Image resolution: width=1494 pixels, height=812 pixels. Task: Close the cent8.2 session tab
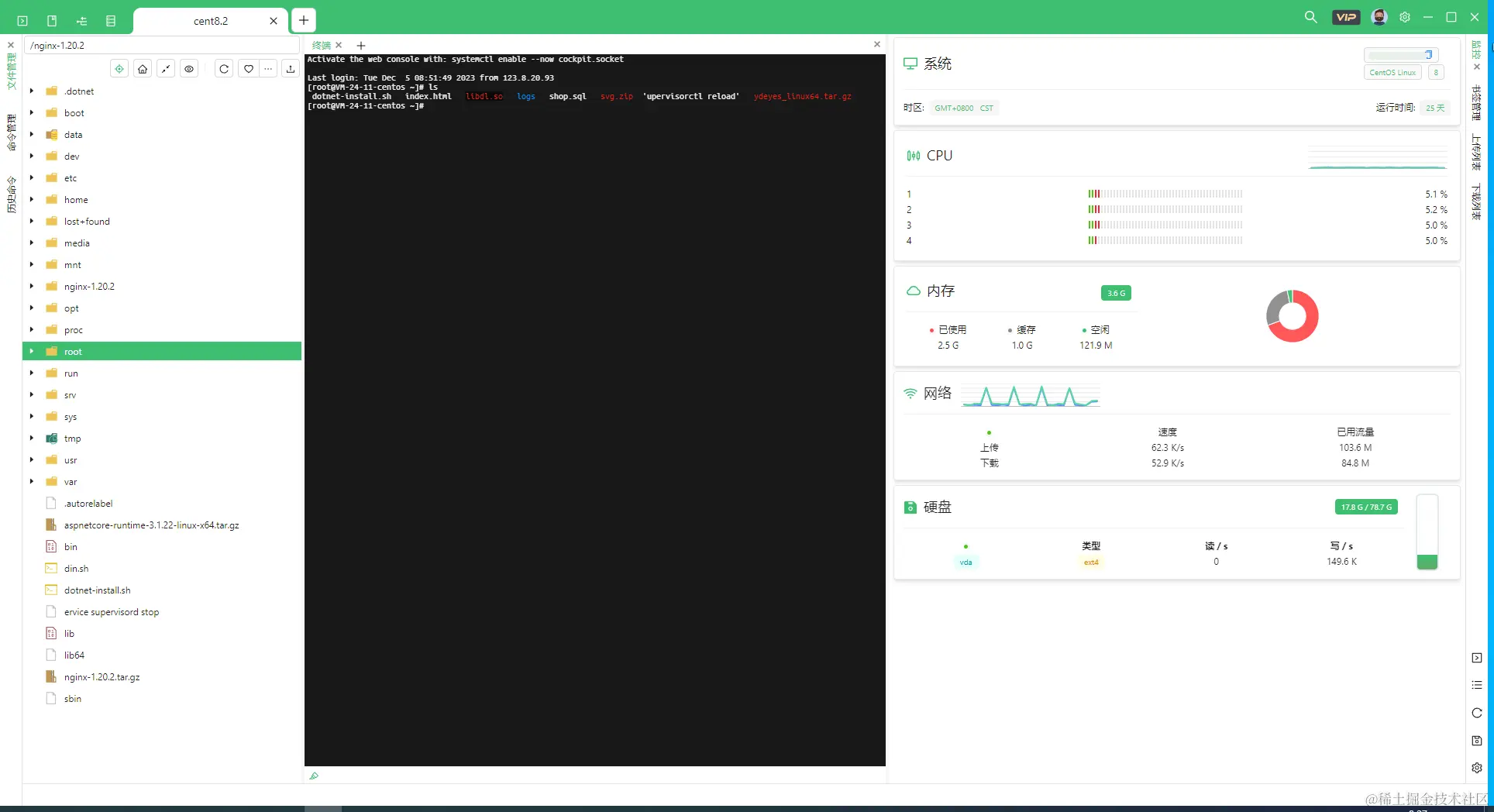pos(274,21)
